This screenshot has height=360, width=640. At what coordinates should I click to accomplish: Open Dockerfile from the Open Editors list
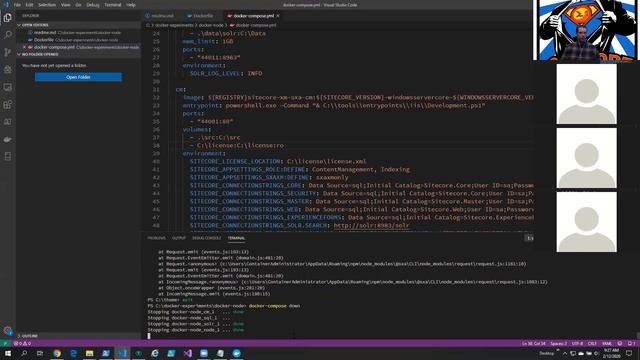78,40
